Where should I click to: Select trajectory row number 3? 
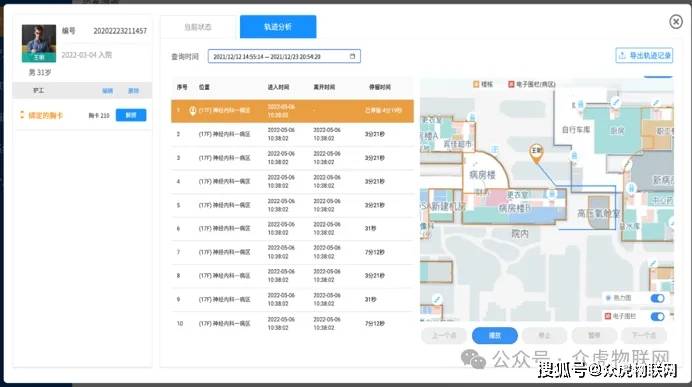[293, 158]
